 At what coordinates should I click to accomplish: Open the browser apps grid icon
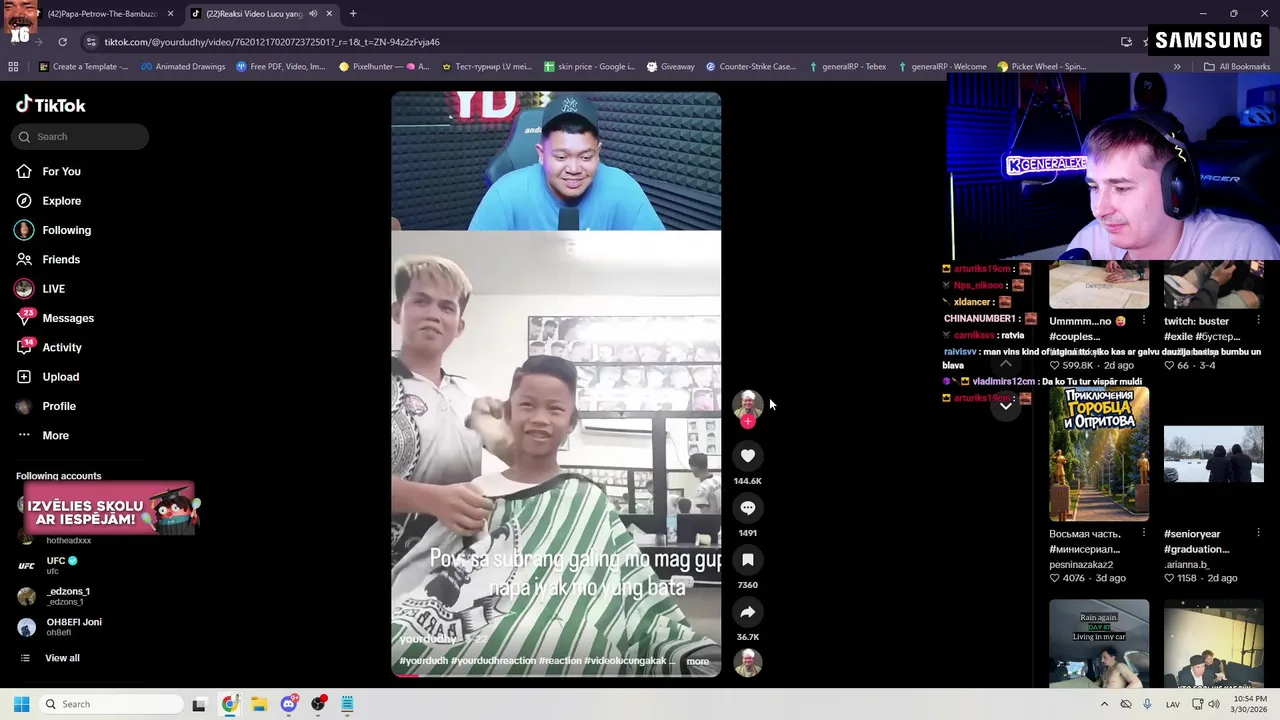pyautogui.click(x=13, y=67)
